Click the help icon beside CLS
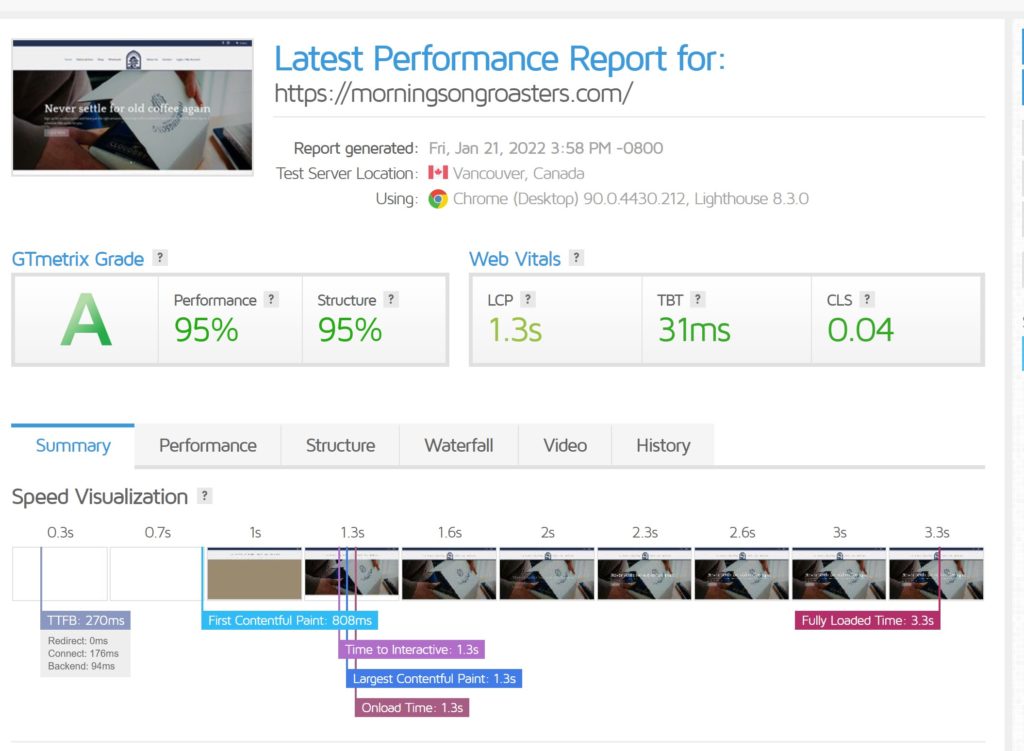1024x751 pixels. tap(867, 299)
